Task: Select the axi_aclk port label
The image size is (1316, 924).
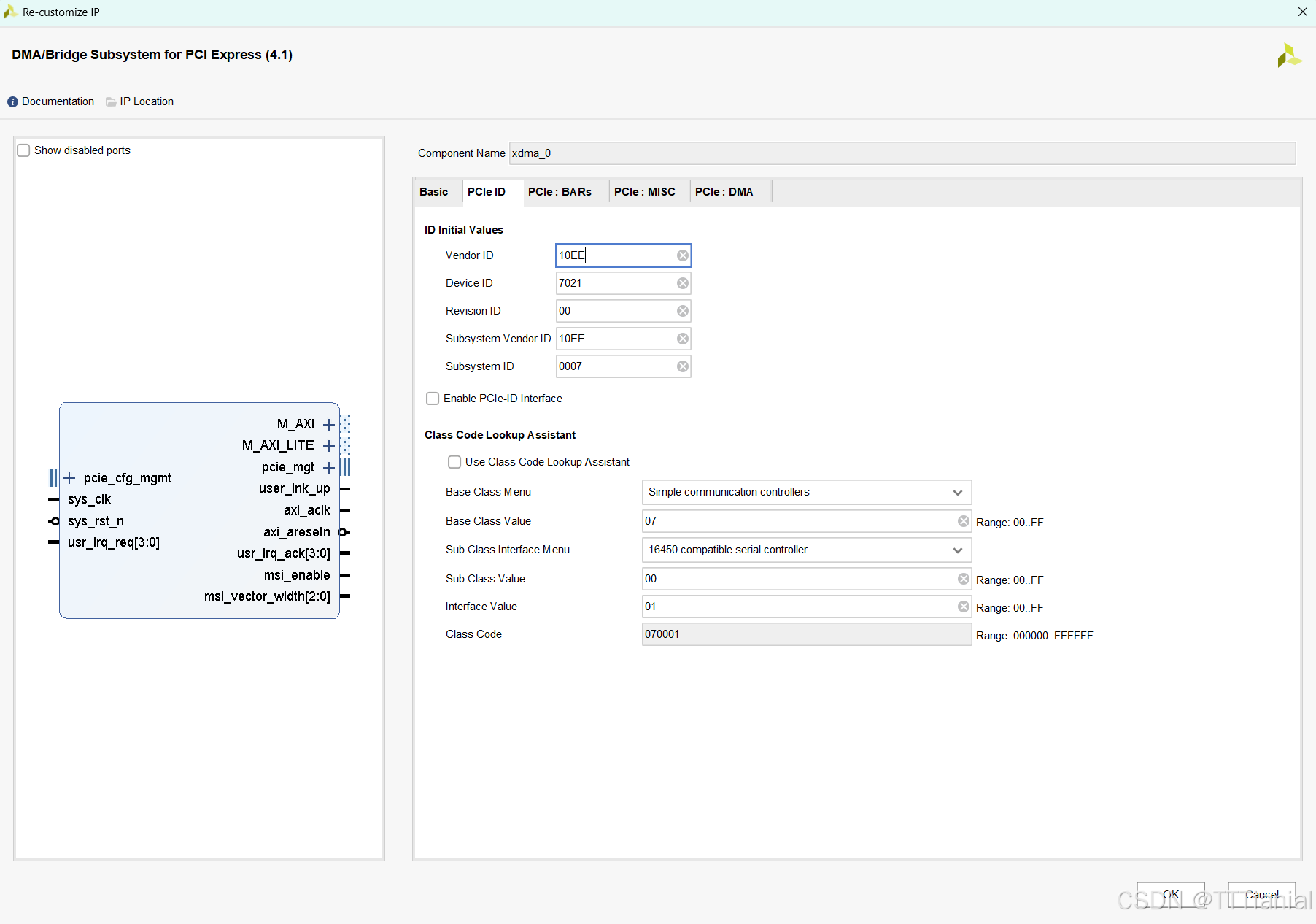Action: [307, 510]
